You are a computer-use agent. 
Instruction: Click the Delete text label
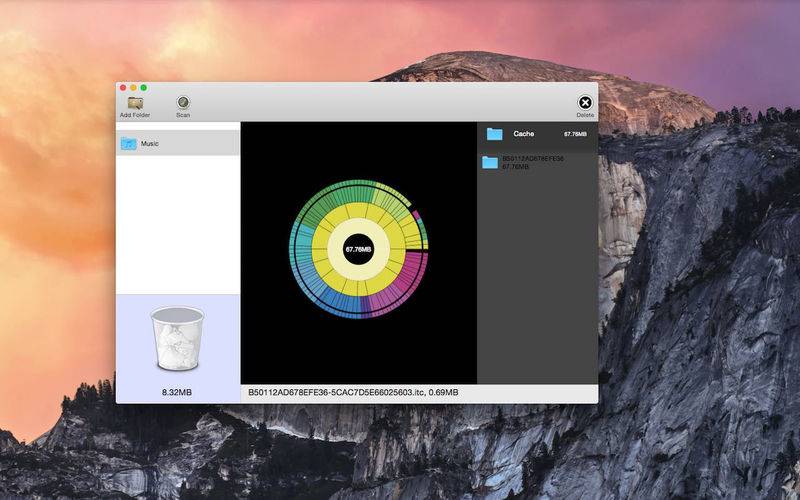tap(585, 115)
